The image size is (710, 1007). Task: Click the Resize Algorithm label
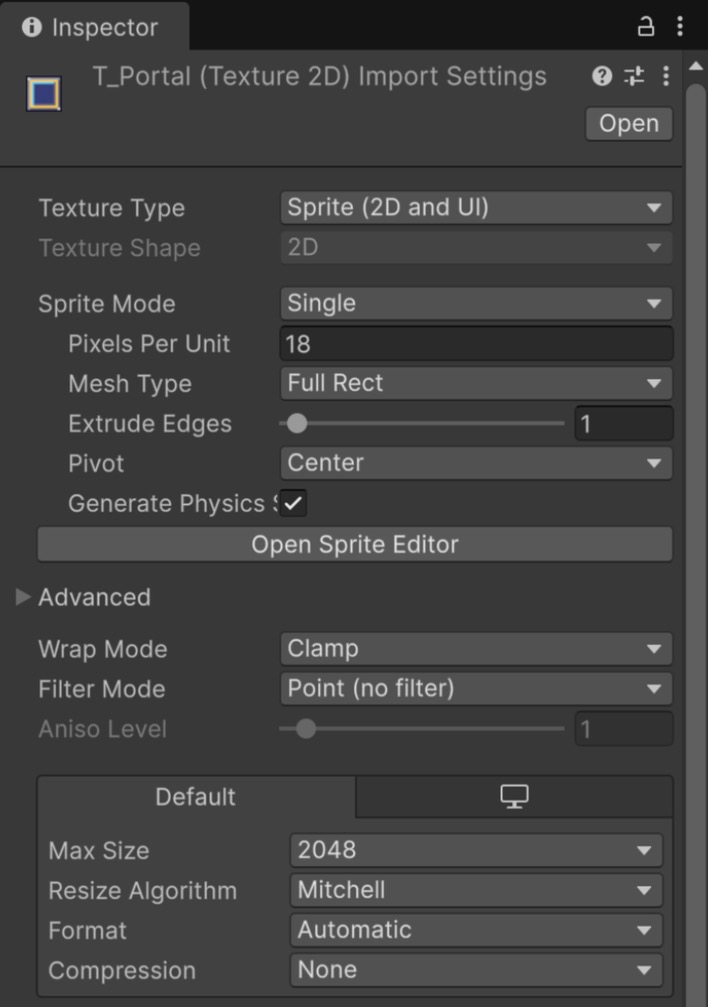(x=143, y=891)
